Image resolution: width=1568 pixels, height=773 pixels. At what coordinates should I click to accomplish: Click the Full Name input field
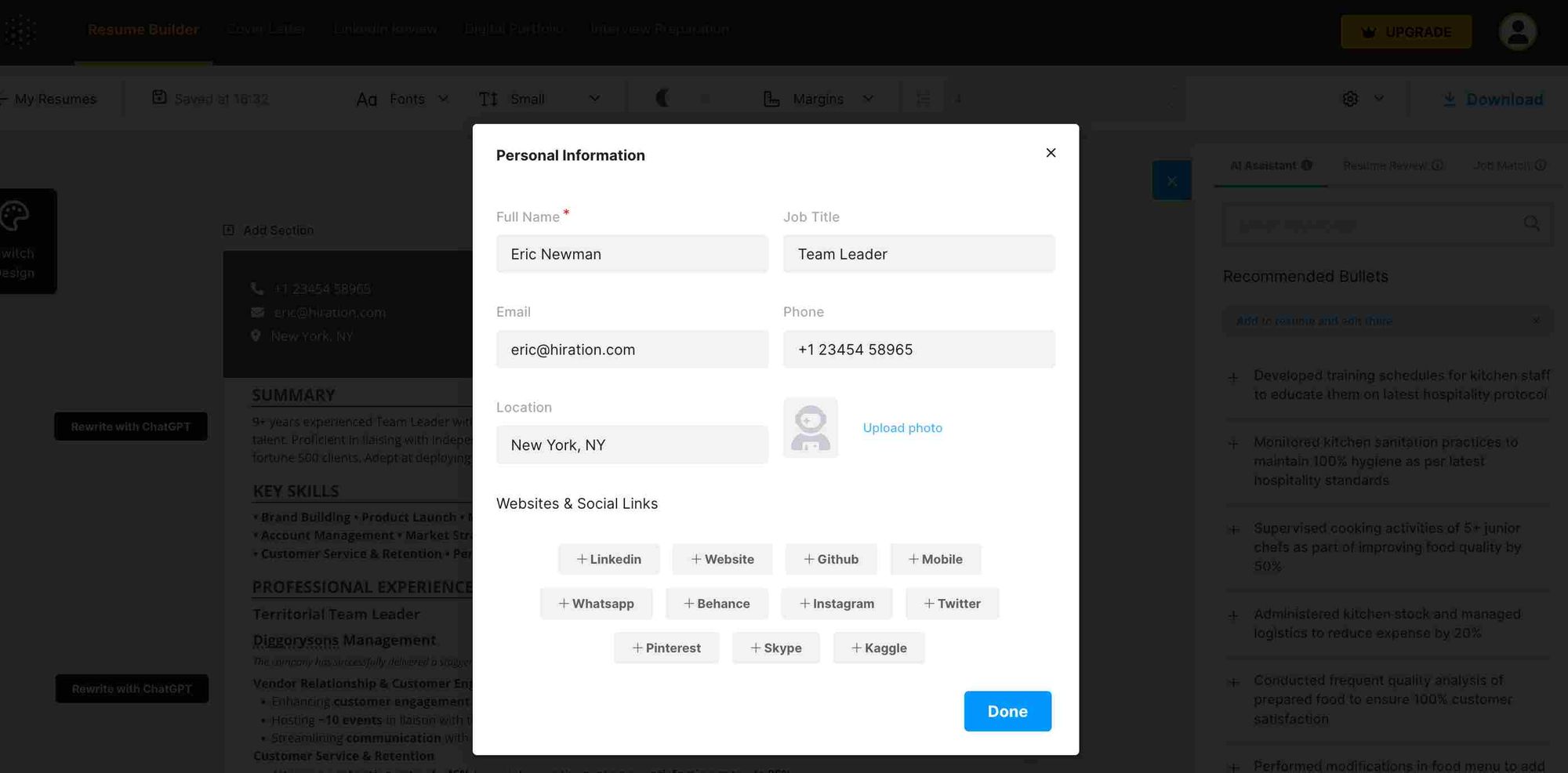(632, 254)
